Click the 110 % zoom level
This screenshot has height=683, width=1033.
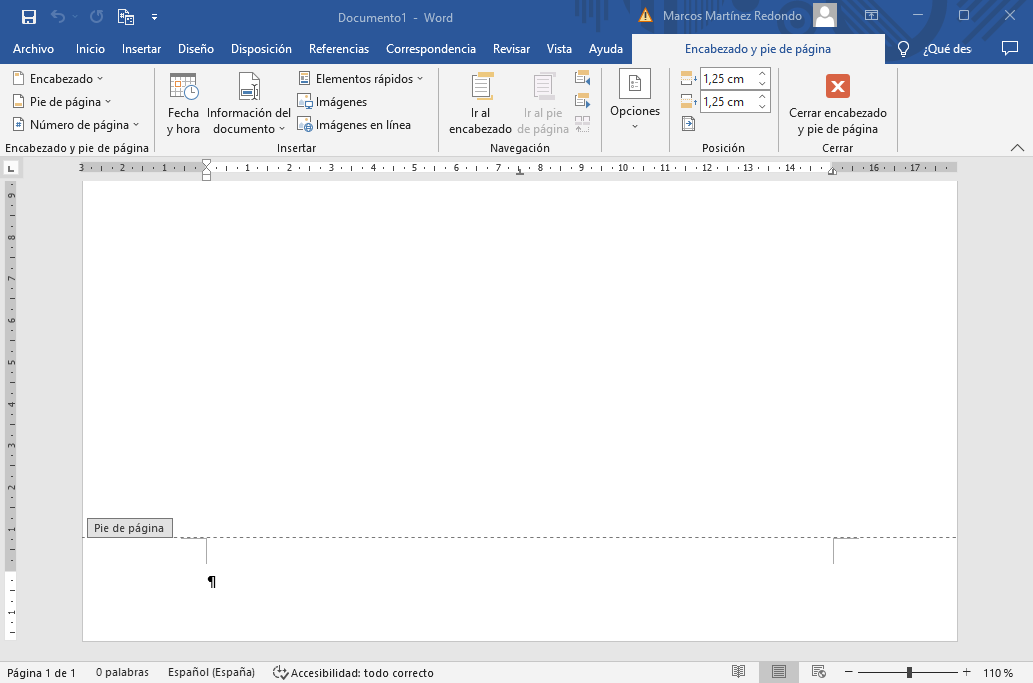tap(998, 672)
